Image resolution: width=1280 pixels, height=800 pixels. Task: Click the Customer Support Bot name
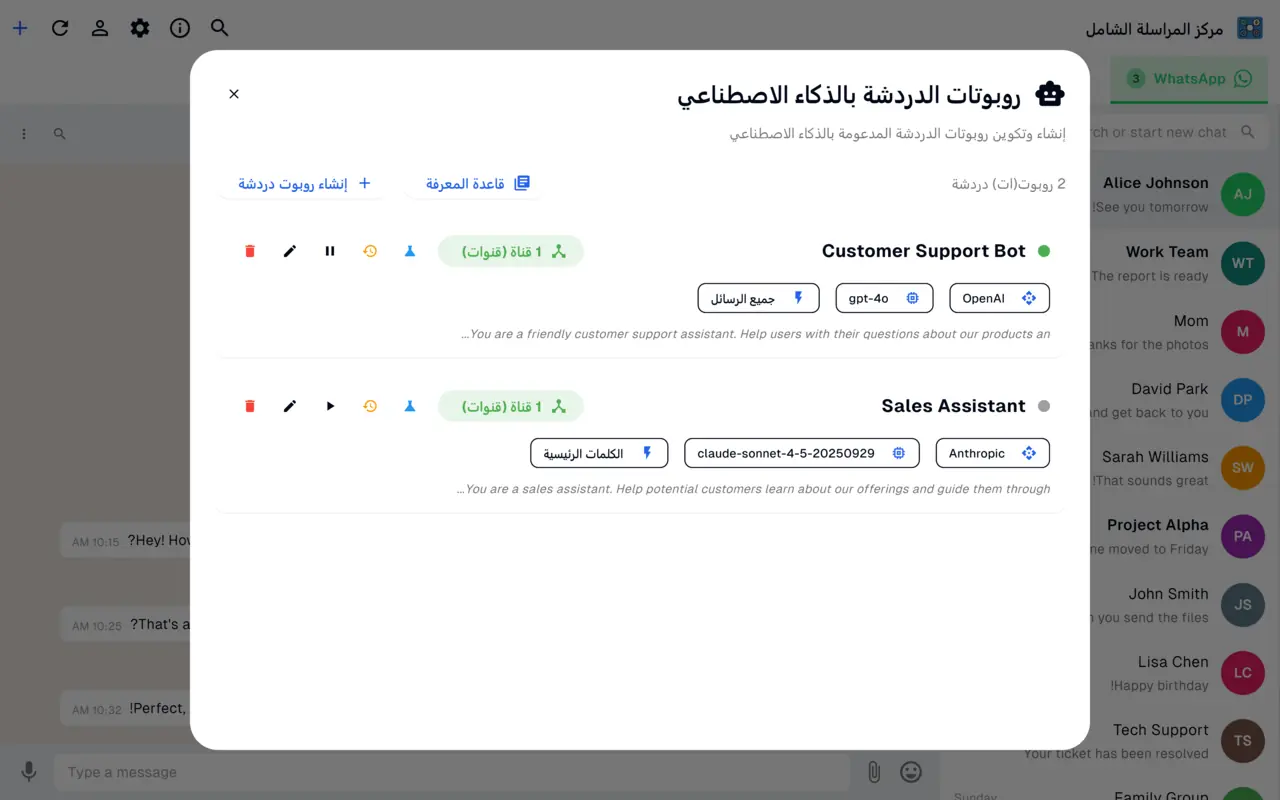click(x=924, y=251)
